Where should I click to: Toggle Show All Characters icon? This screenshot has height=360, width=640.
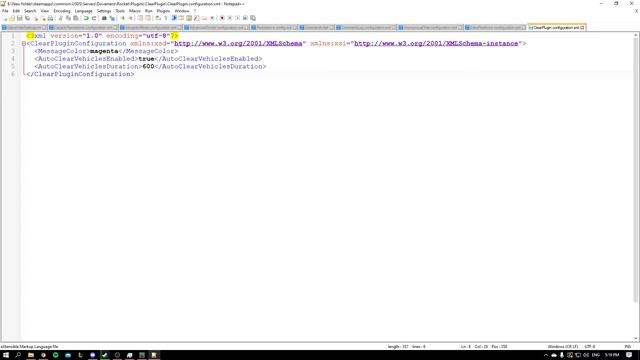[x=166, y=18]
